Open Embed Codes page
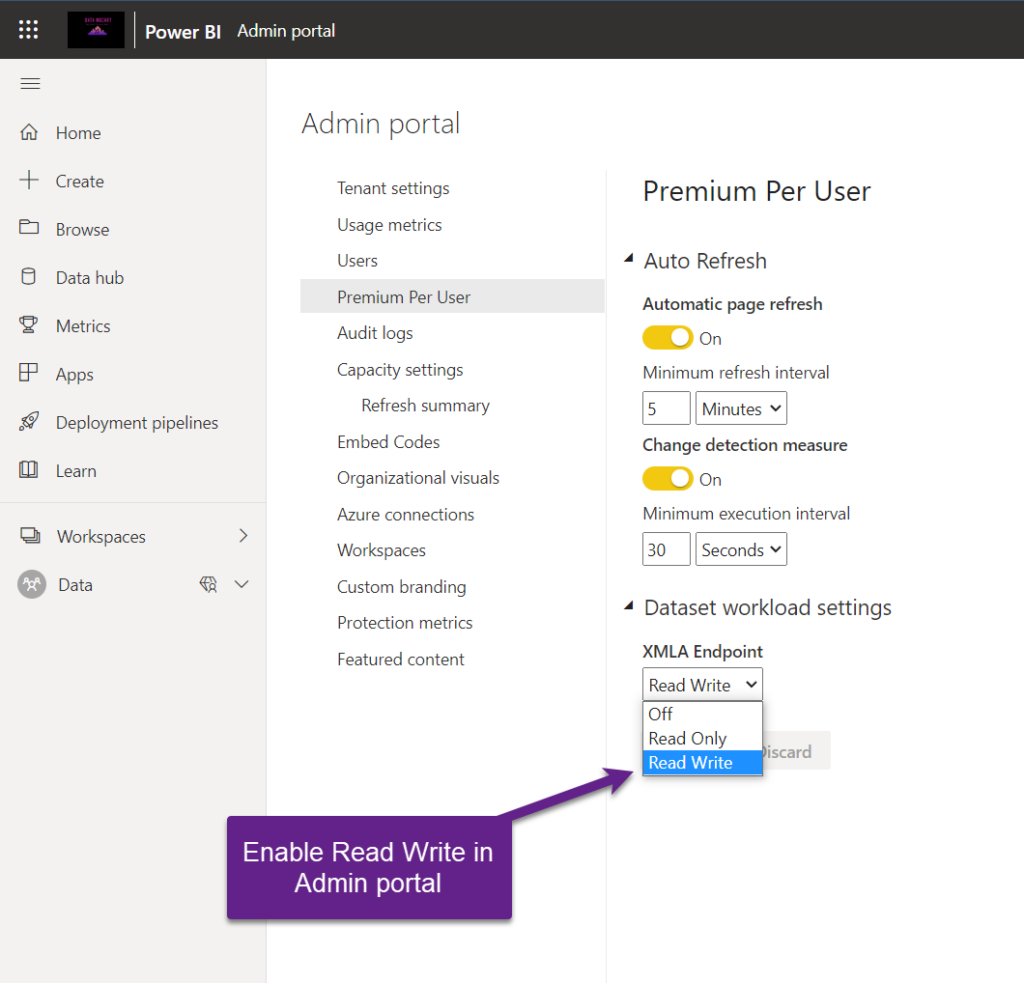1024x983 pixels. (x=389, y=442)
